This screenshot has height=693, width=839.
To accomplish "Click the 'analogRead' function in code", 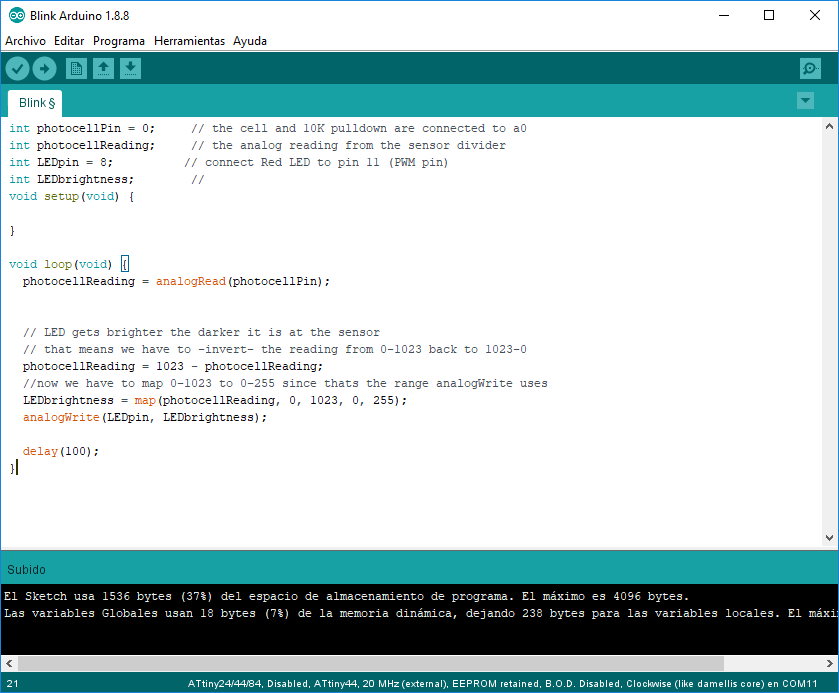I will (x=190, y=281).
